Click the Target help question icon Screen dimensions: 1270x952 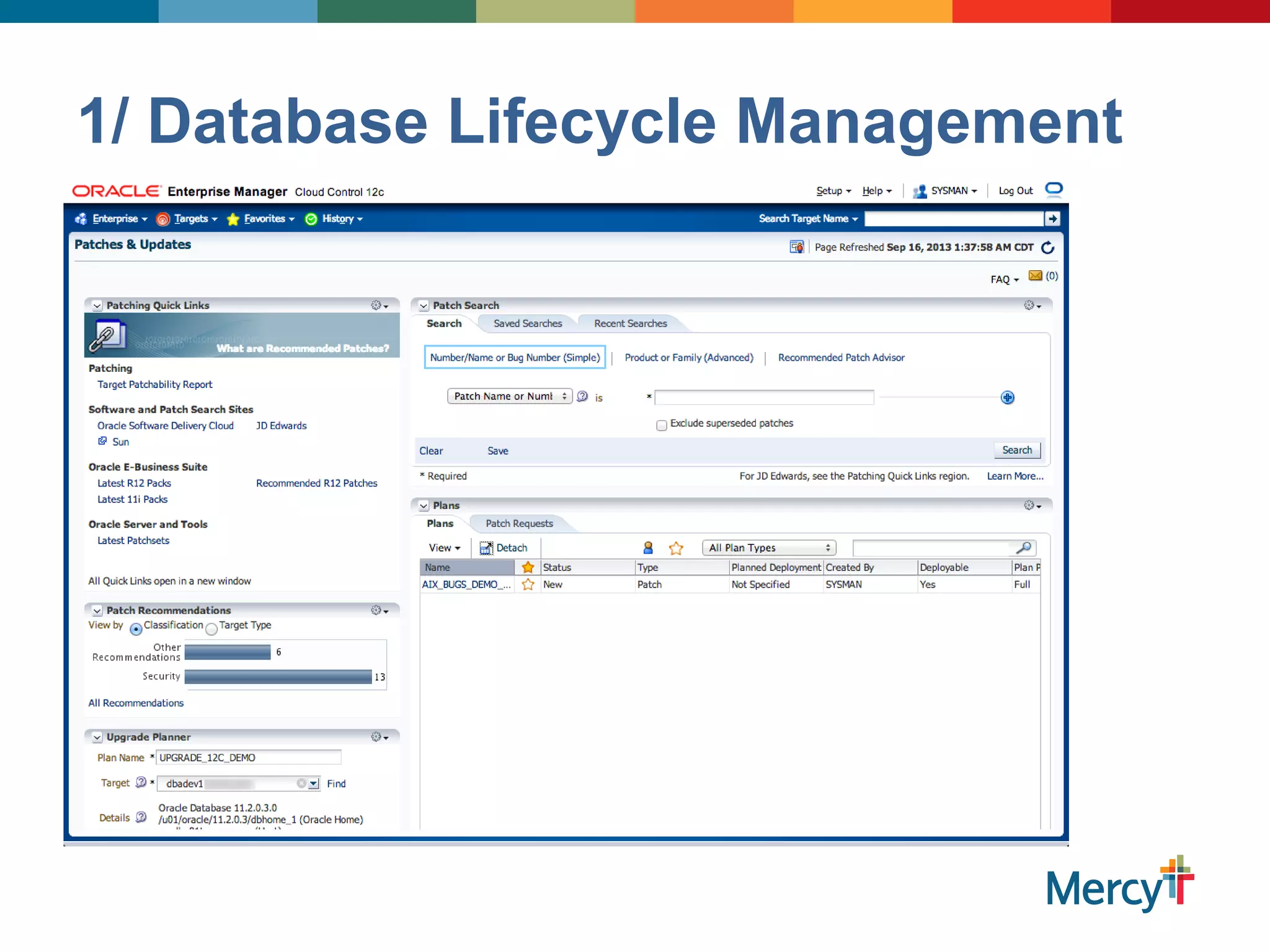141,783
